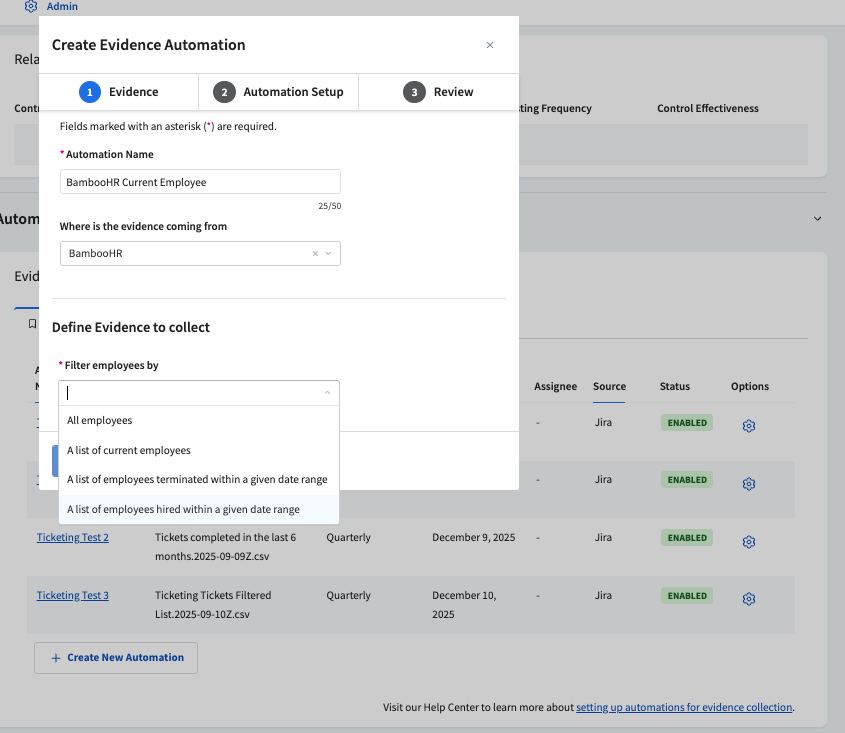Open the Ticketing Test 2 link
The image size is (845, 733).
coord(73,538)
